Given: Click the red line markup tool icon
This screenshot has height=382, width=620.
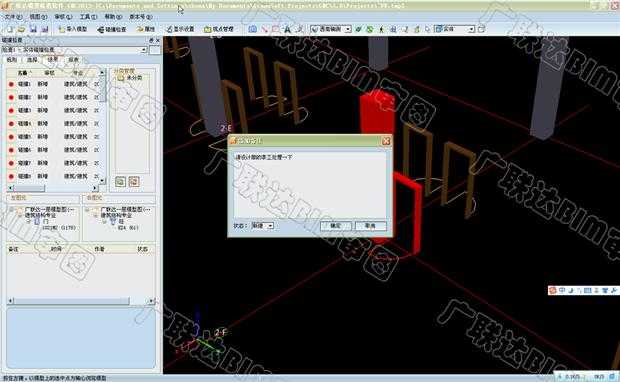Looking at the screenshot, I should (265, 29).
